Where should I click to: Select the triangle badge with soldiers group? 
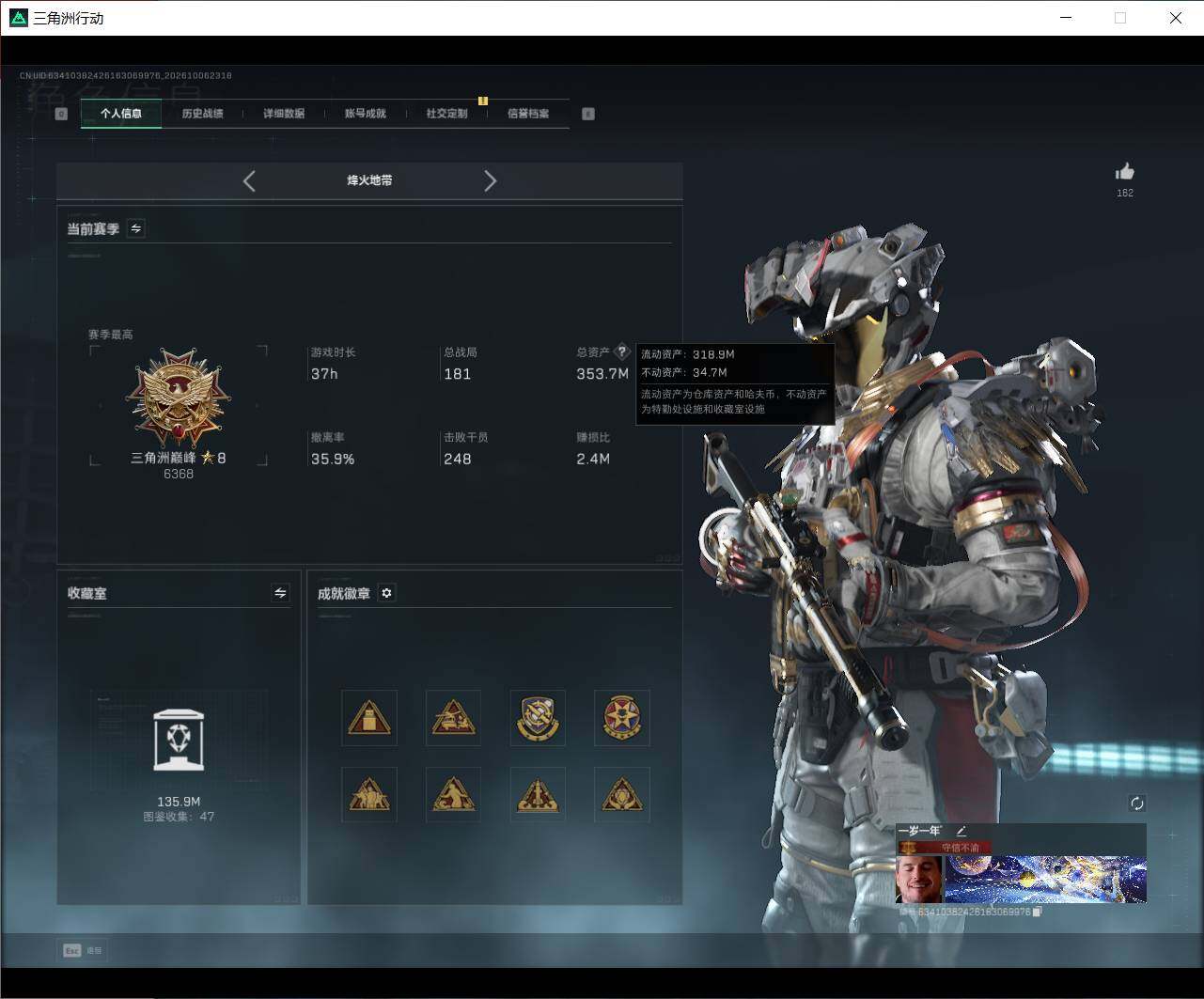[368, 795]
